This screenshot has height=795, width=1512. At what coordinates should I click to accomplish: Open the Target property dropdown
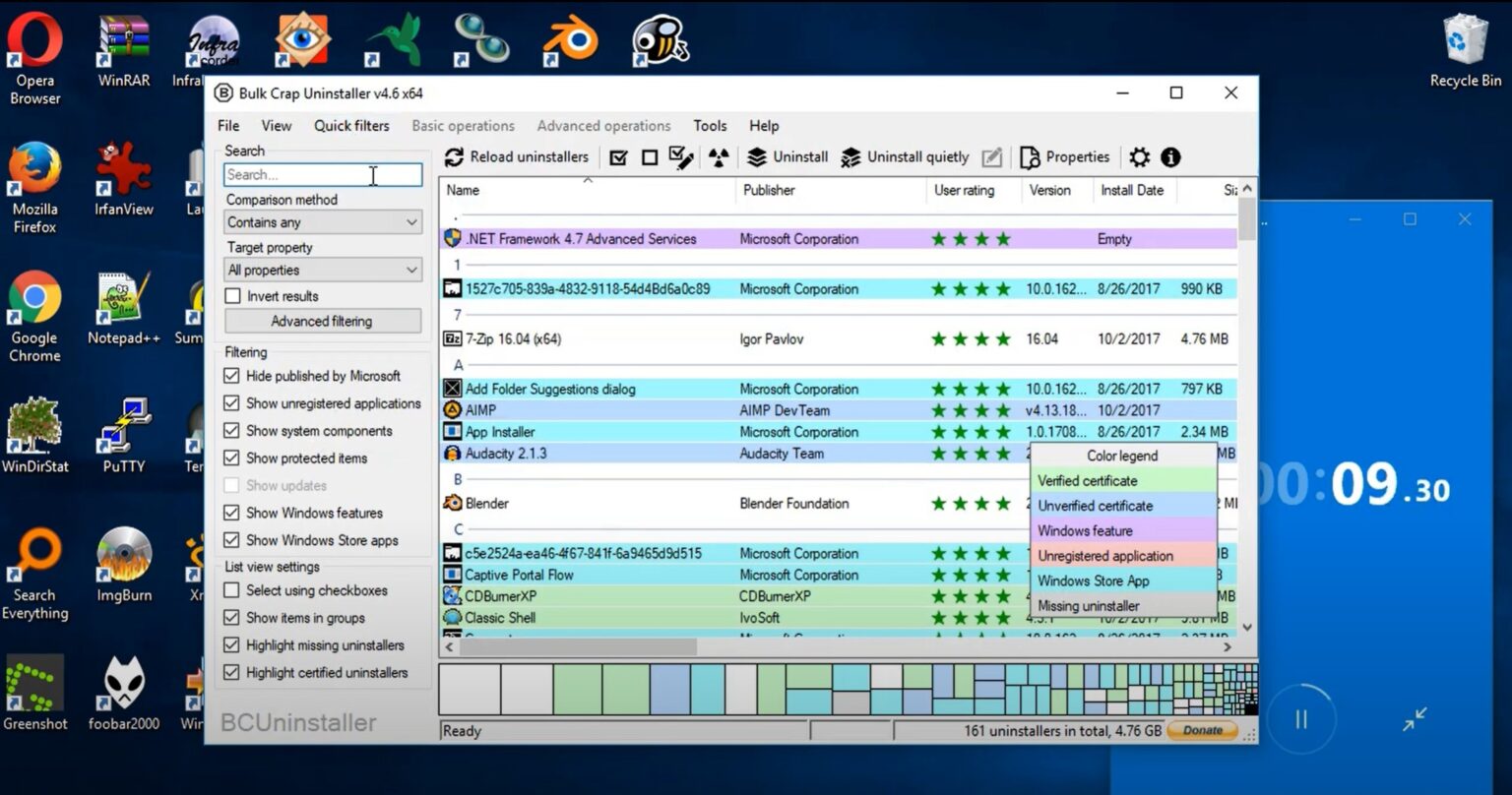[323, 270]
